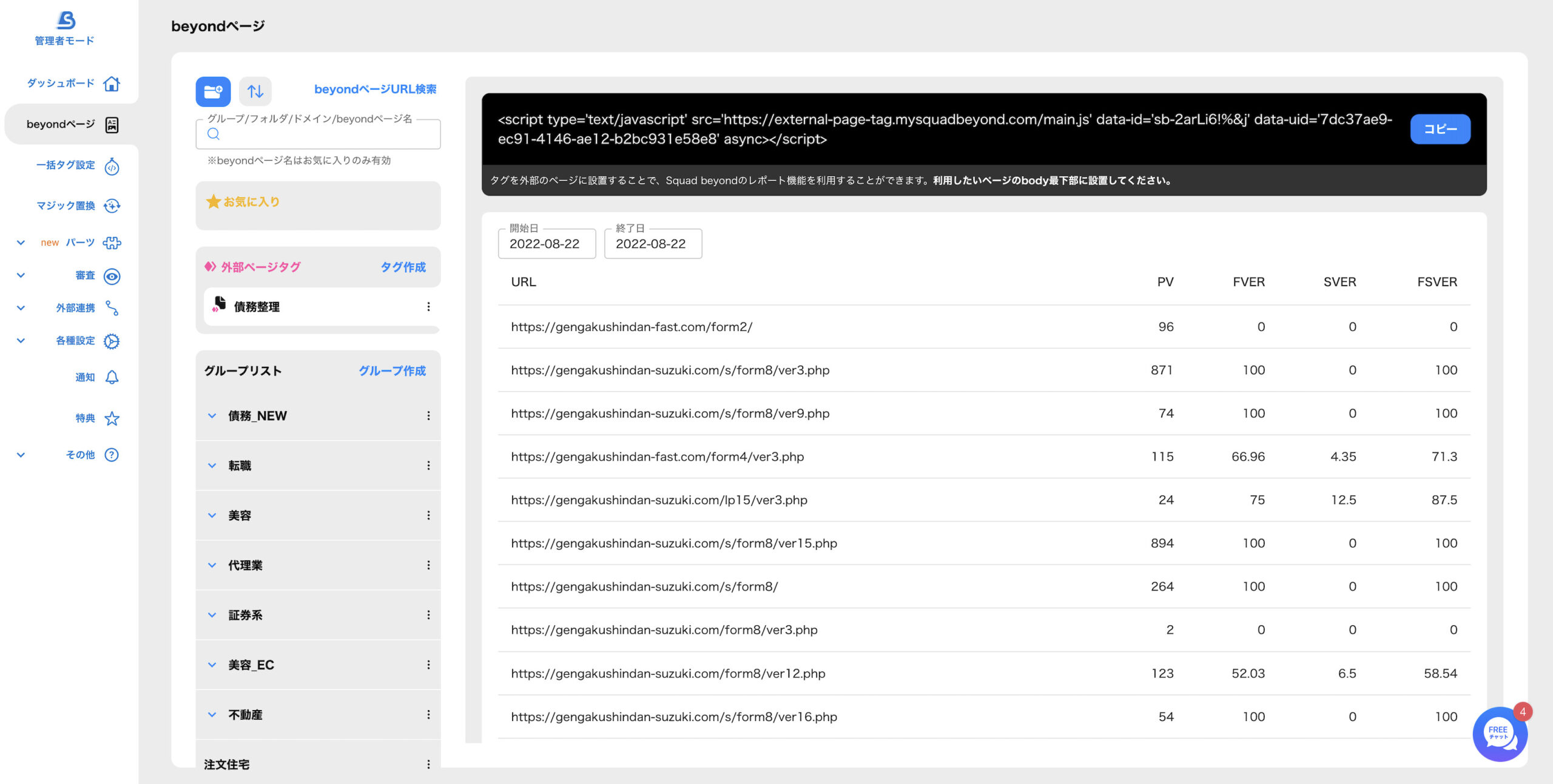Click the script tag code text
Screen dimensions: 1553x784
click(x=945, y=129)
